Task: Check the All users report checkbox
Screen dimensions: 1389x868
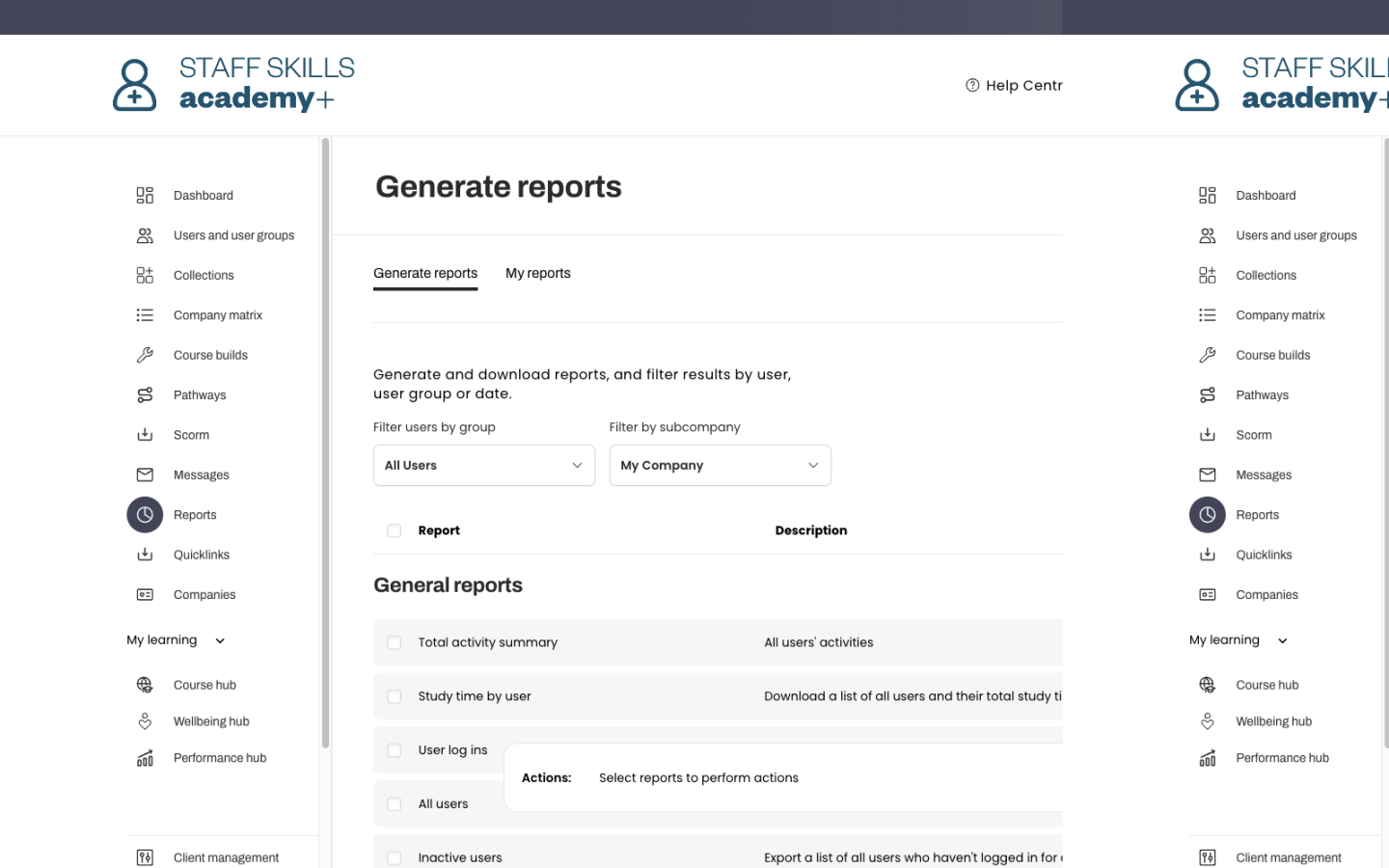Action: tap(394, 804)
